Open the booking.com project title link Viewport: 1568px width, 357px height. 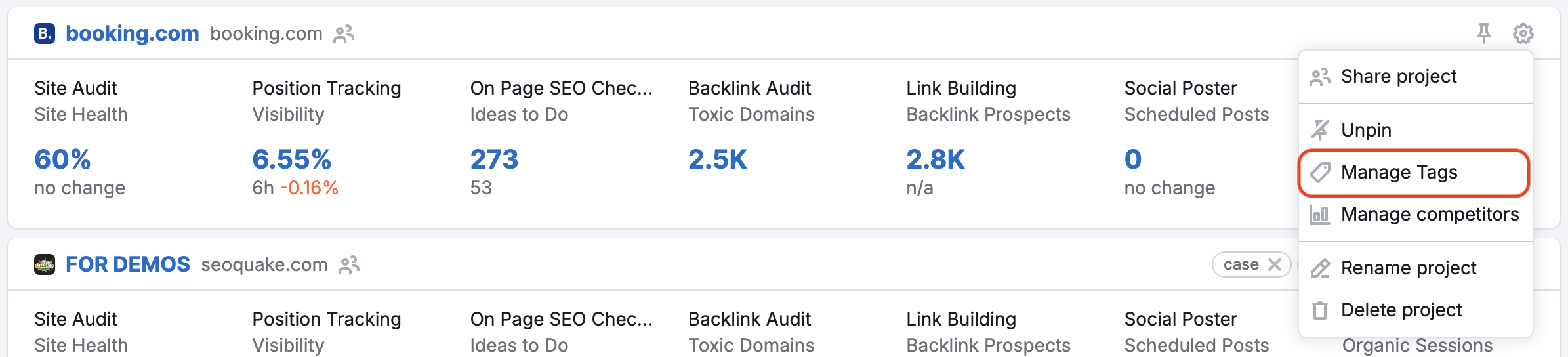point(132,33)
